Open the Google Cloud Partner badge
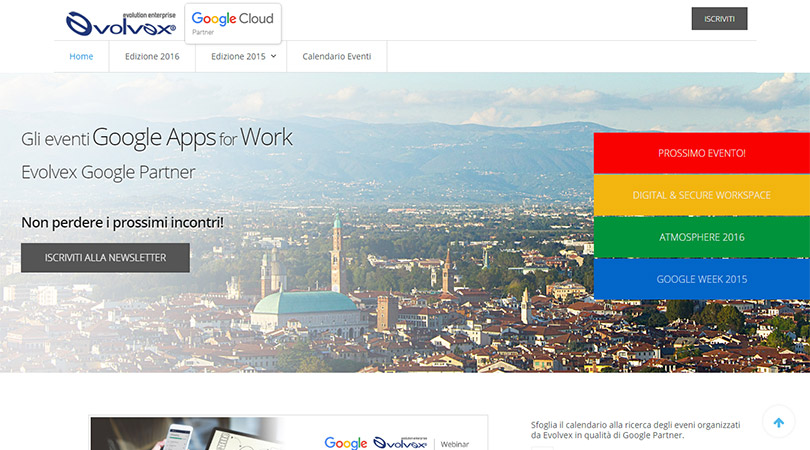 coord(233,24)
